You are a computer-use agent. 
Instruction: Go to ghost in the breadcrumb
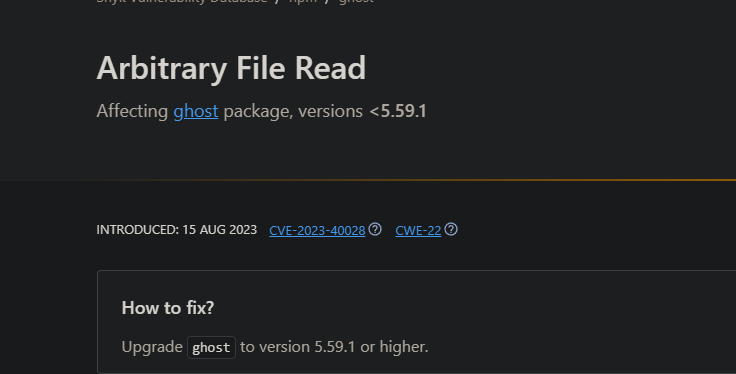point(356,1)
